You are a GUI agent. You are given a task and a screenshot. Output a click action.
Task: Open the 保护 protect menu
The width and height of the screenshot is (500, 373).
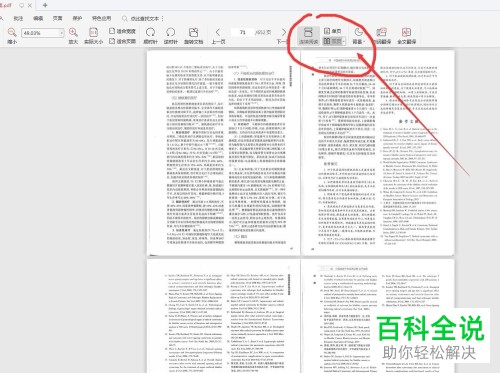77,18
